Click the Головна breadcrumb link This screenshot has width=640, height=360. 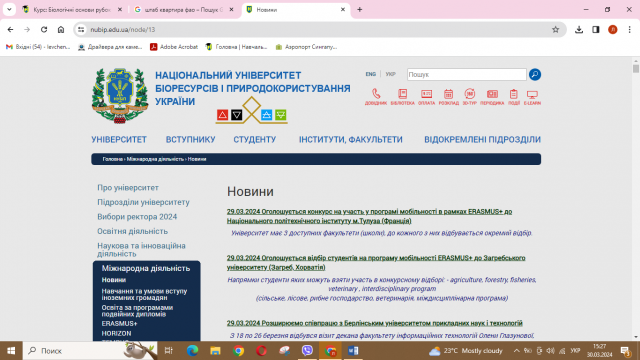(x=113, y=159)
